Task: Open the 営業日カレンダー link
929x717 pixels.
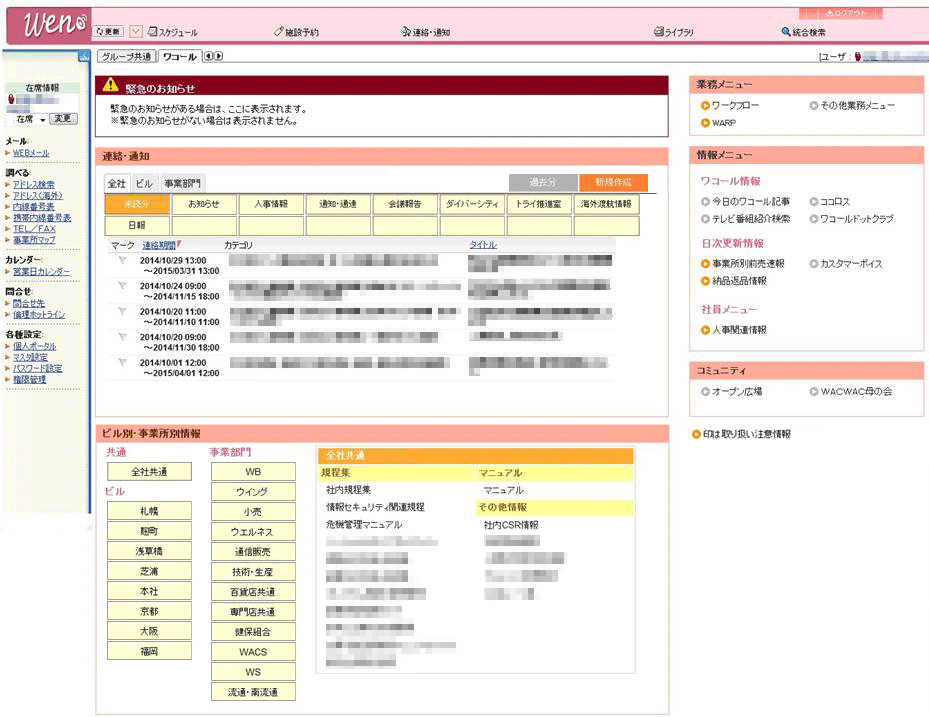Action: point(41,271)
